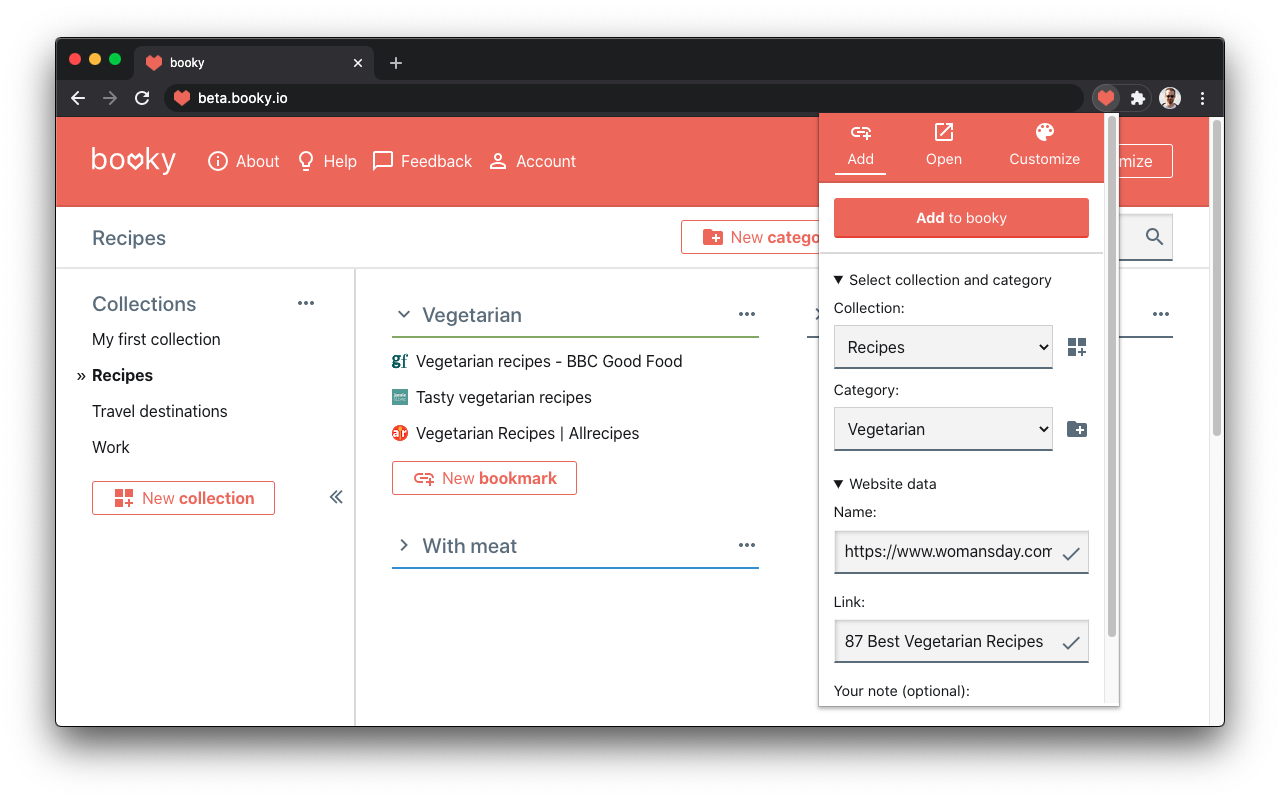1280x800 pixels.
Task: Open the Tasty vegetarian recipes bookmark
Action: (505, 397)
